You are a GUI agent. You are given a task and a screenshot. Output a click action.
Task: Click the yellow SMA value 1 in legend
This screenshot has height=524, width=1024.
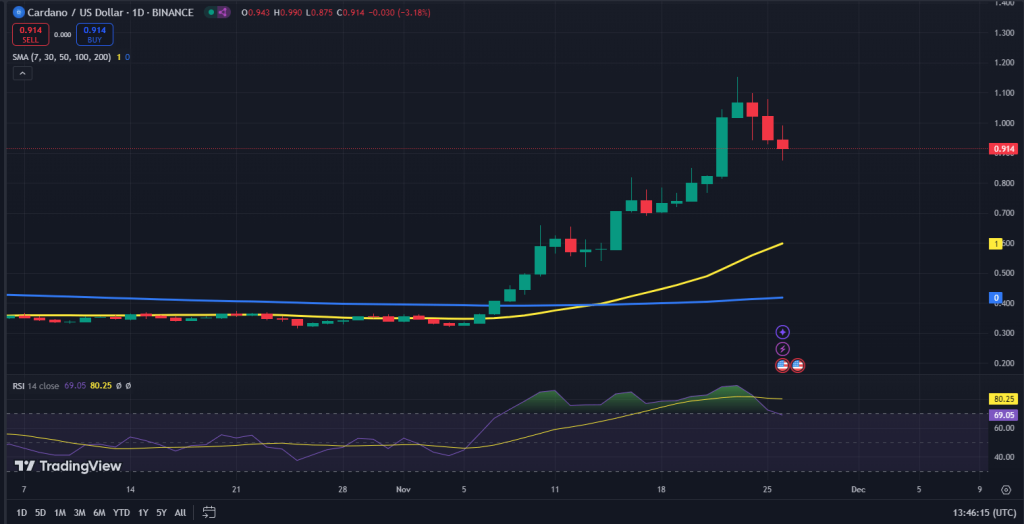pyautogui.click(x=119, y=57)
